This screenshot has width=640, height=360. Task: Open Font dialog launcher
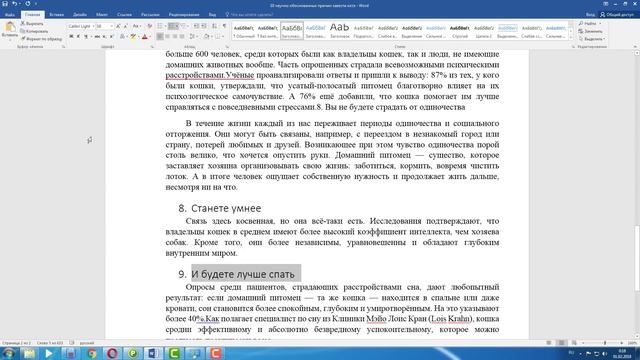[152, 47]
